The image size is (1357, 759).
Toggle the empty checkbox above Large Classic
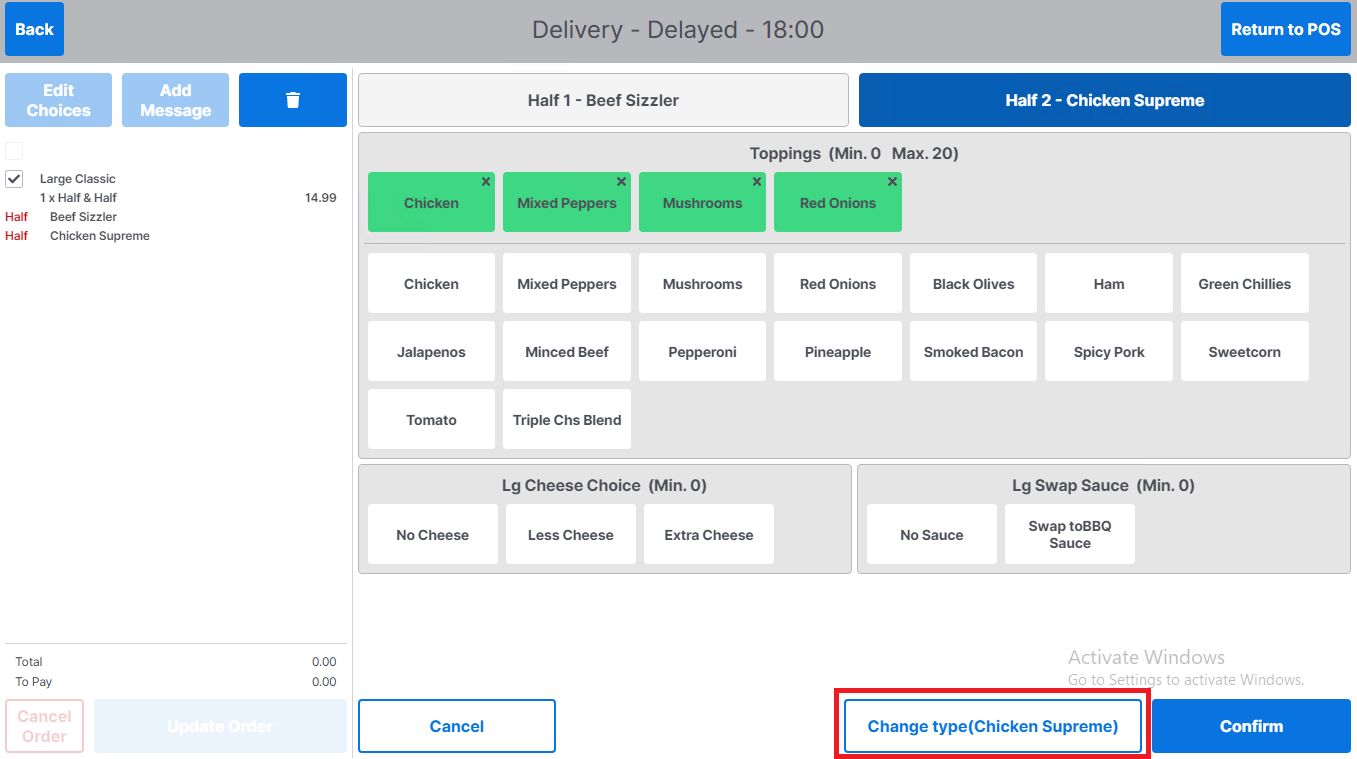[x=14, y=151]
